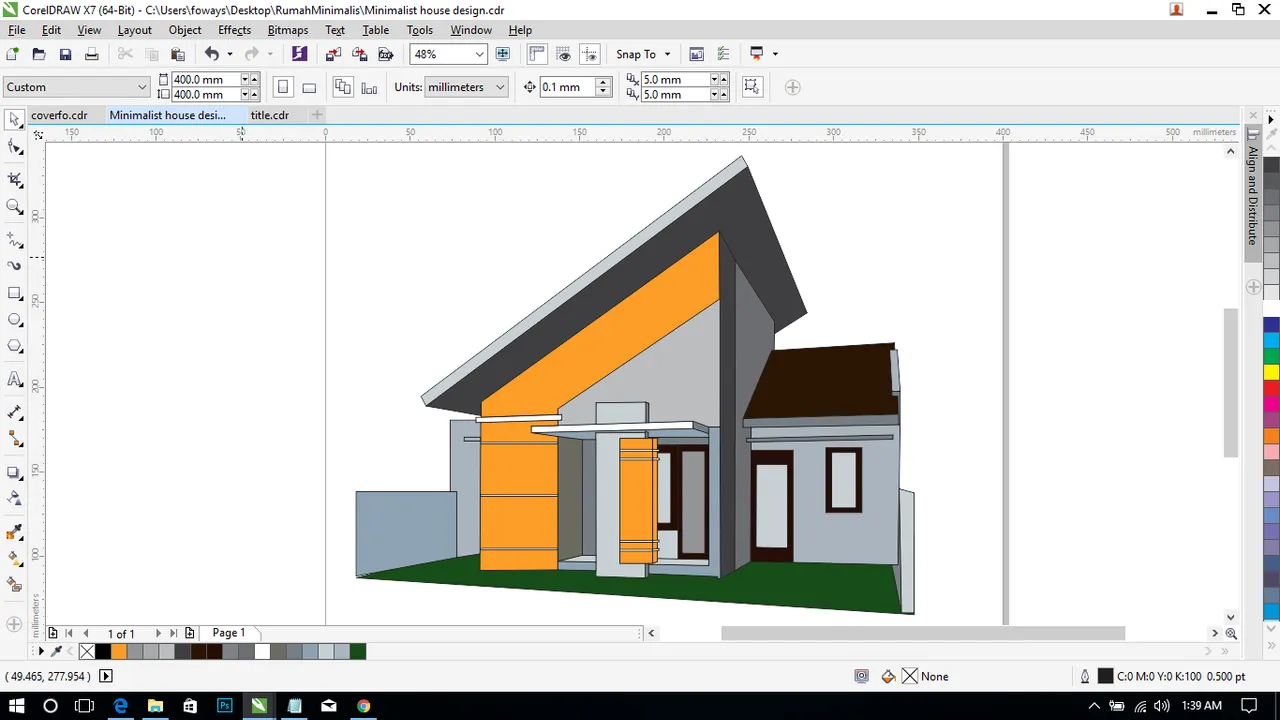
Task: Click the Full-screen preview icon
Action: (503, 54)
